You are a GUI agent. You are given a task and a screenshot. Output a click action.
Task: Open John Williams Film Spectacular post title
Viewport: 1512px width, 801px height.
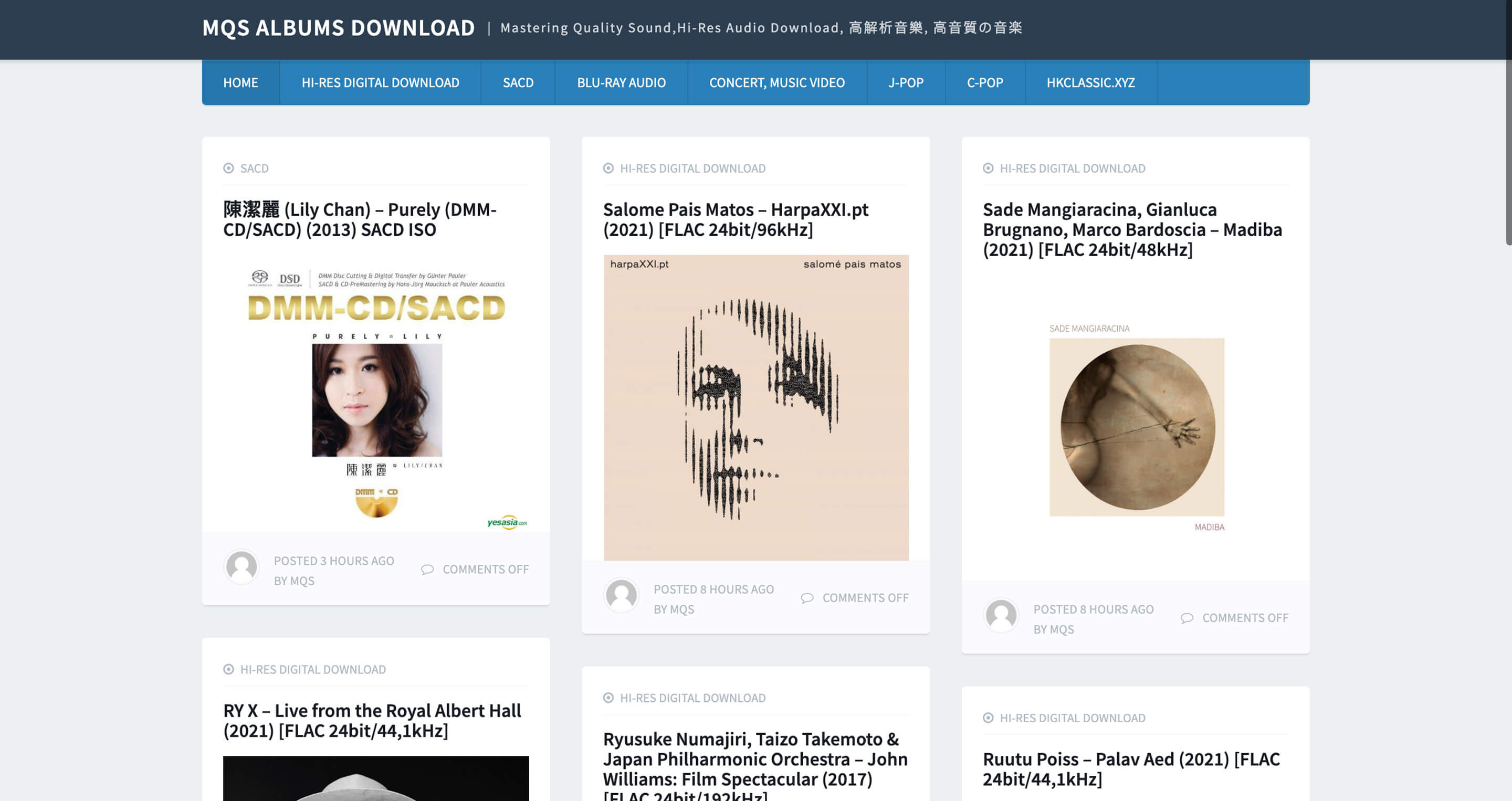(755, 765)
